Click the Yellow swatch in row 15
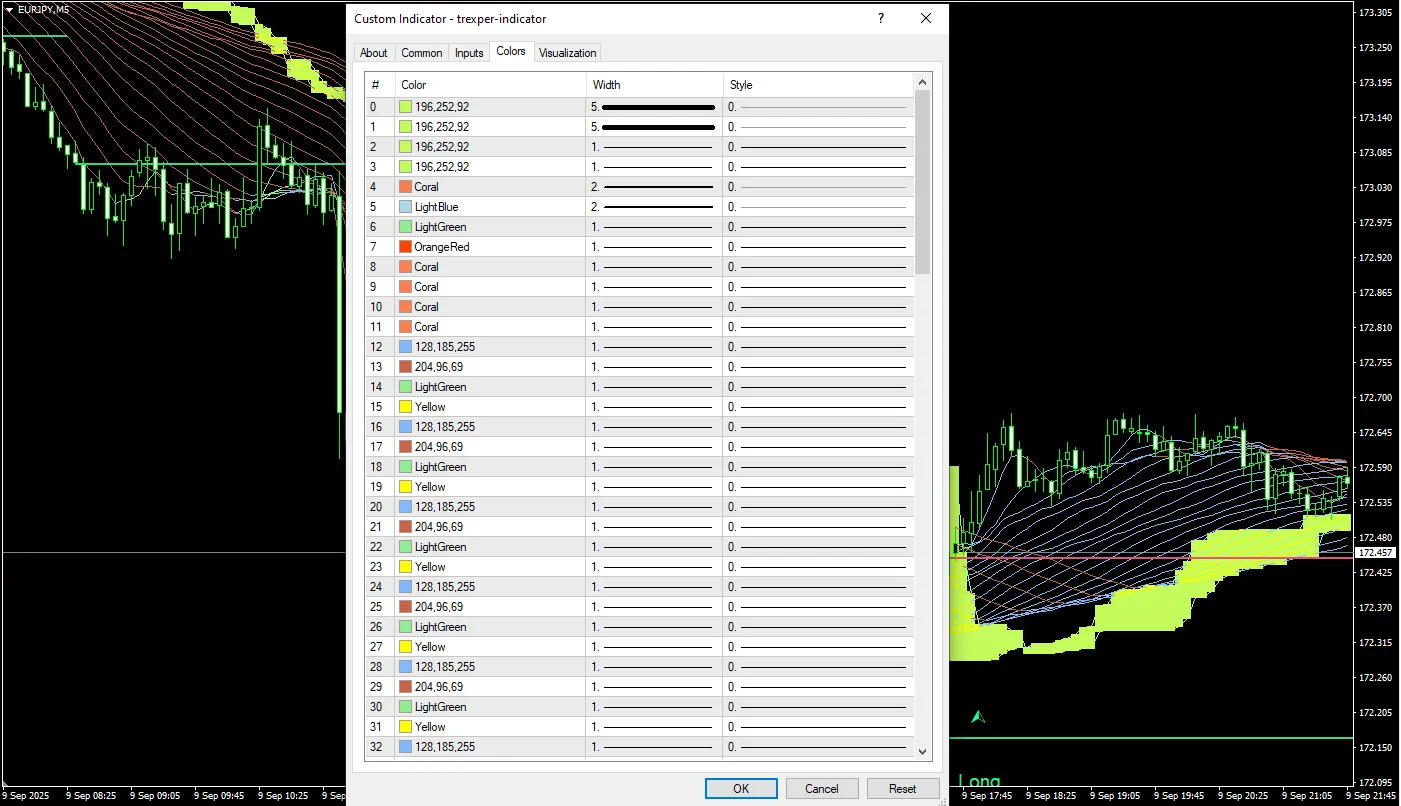 tap(406, 407)
